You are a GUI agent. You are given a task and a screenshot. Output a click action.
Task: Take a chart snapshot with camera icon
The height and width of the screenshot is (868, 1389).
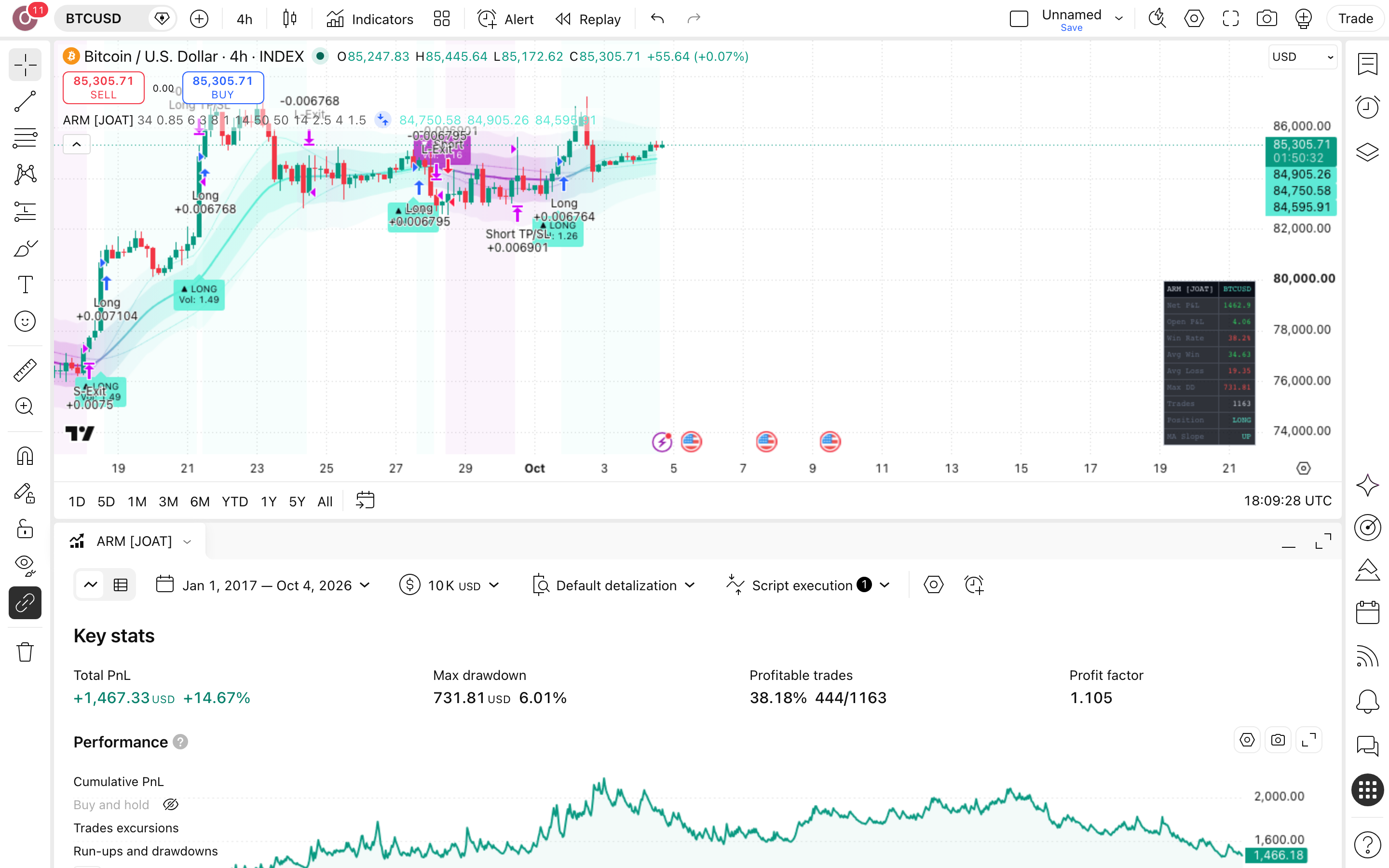(x=1267, y=19)
